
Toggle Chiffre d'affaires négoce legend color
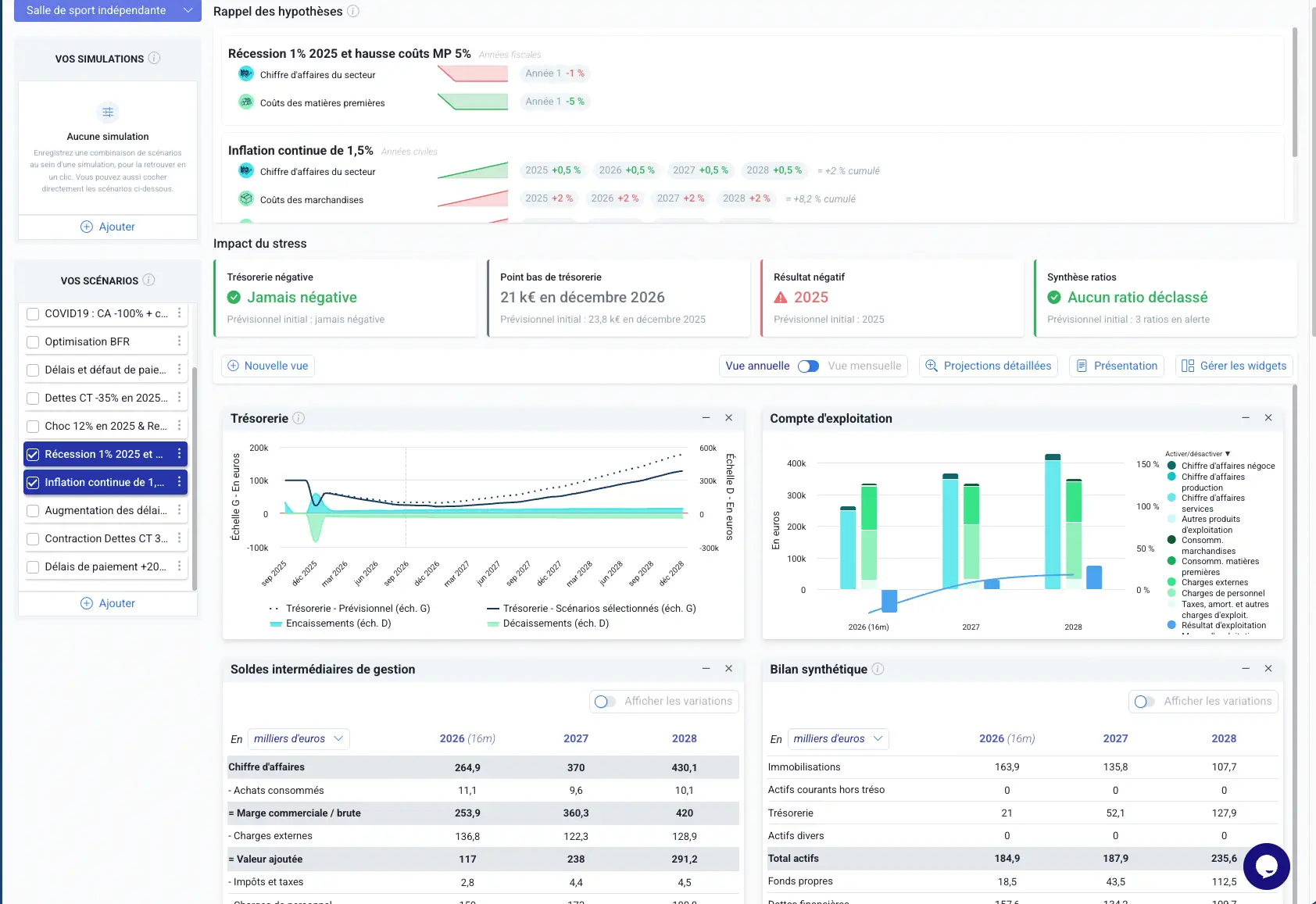pos(1171,466)
